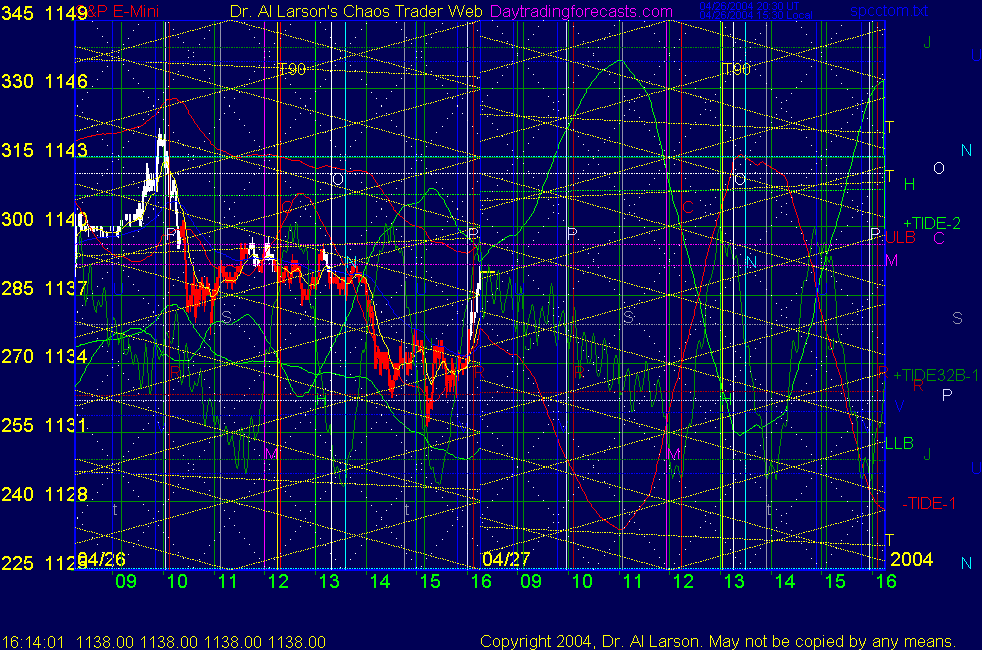Click the green "+TIDE-2" legend label
The width and height of the screenshot is (982, 650).
(x=931, y=224)
